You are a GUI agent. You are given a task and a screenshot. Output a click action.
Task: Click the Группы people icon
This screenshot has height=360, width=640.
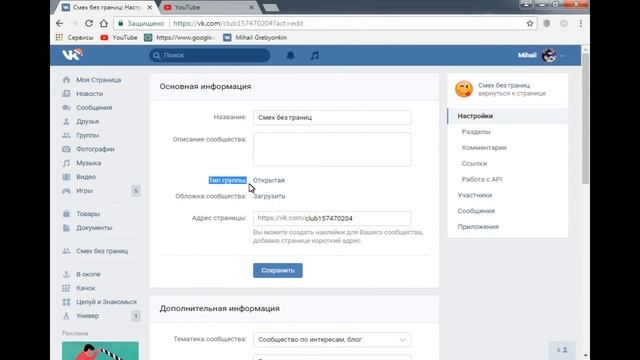66,135
